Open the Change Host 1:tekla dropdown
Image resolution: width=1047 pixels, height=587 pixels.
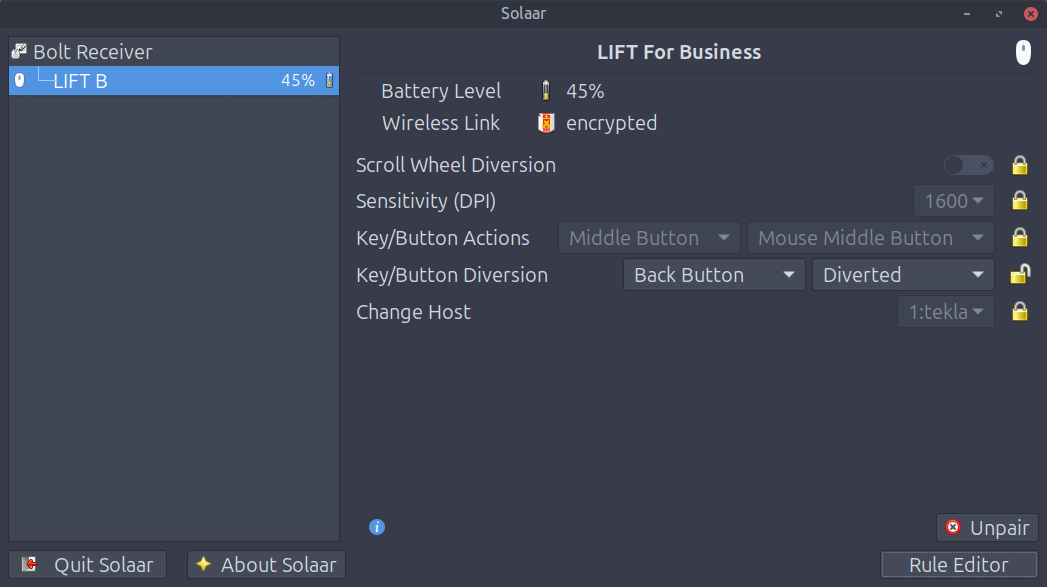(x=946, y=312)
